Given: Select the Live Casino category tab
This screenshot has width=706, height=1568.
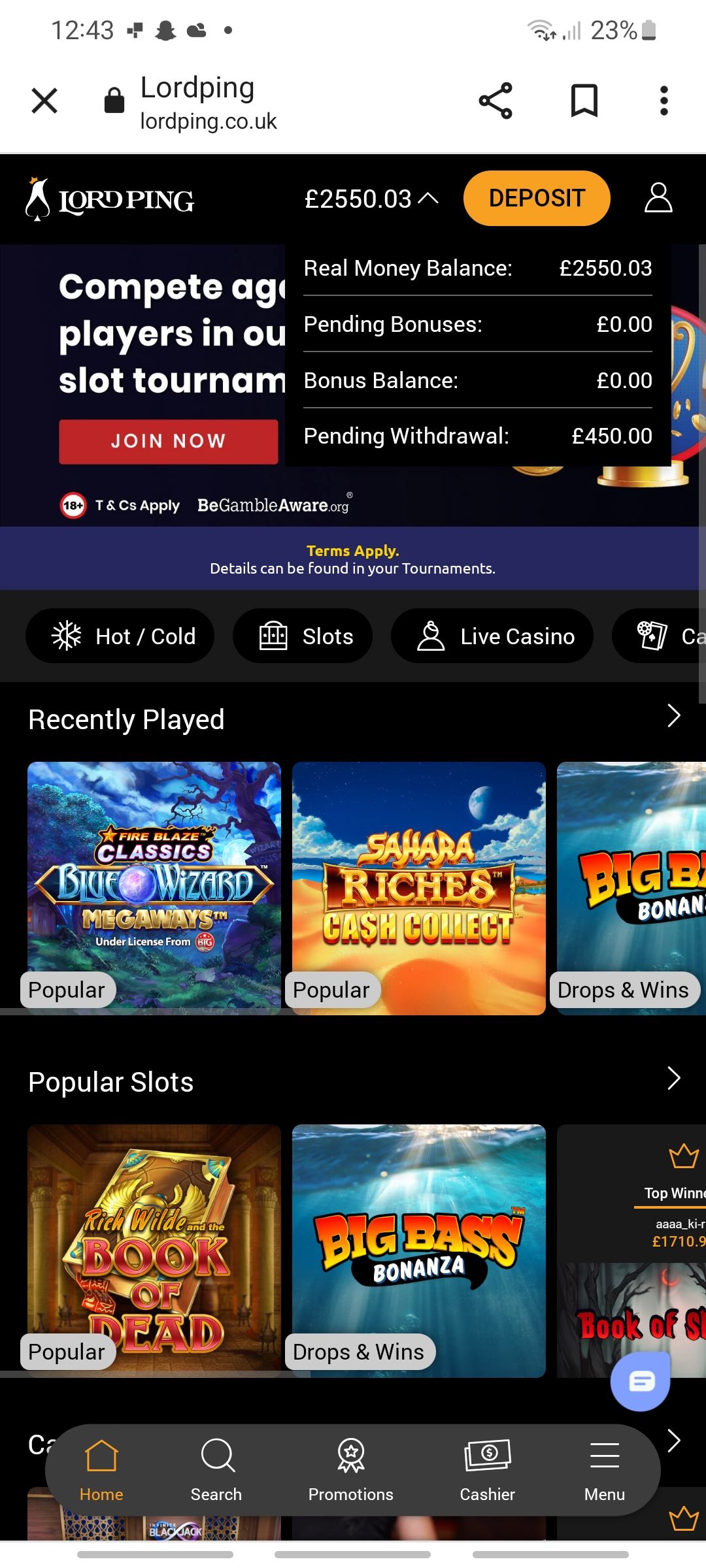Looking at the screenshot, I should [x=492, y=636].
